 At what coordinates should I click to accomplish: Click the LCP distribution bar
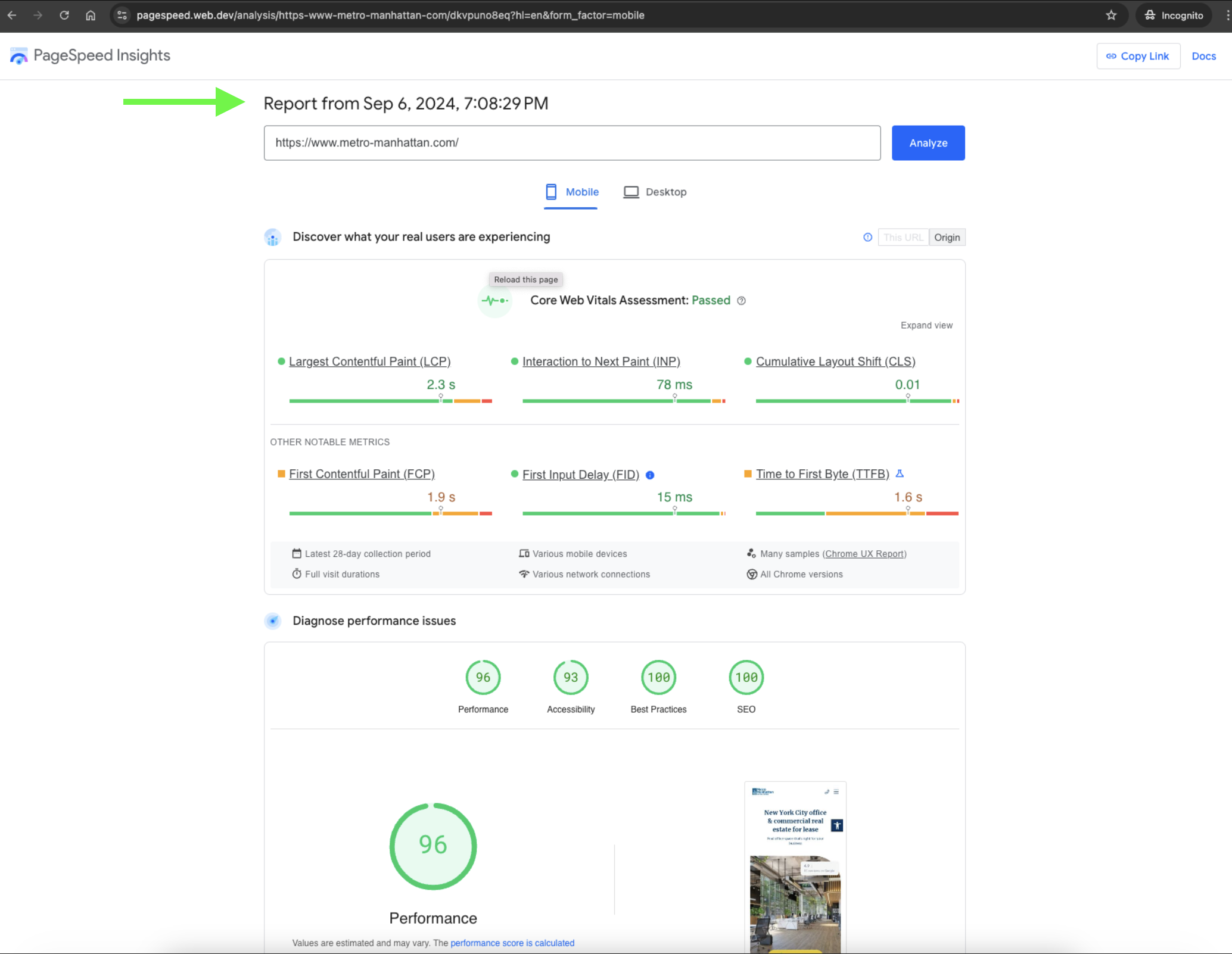pos(391,401)
